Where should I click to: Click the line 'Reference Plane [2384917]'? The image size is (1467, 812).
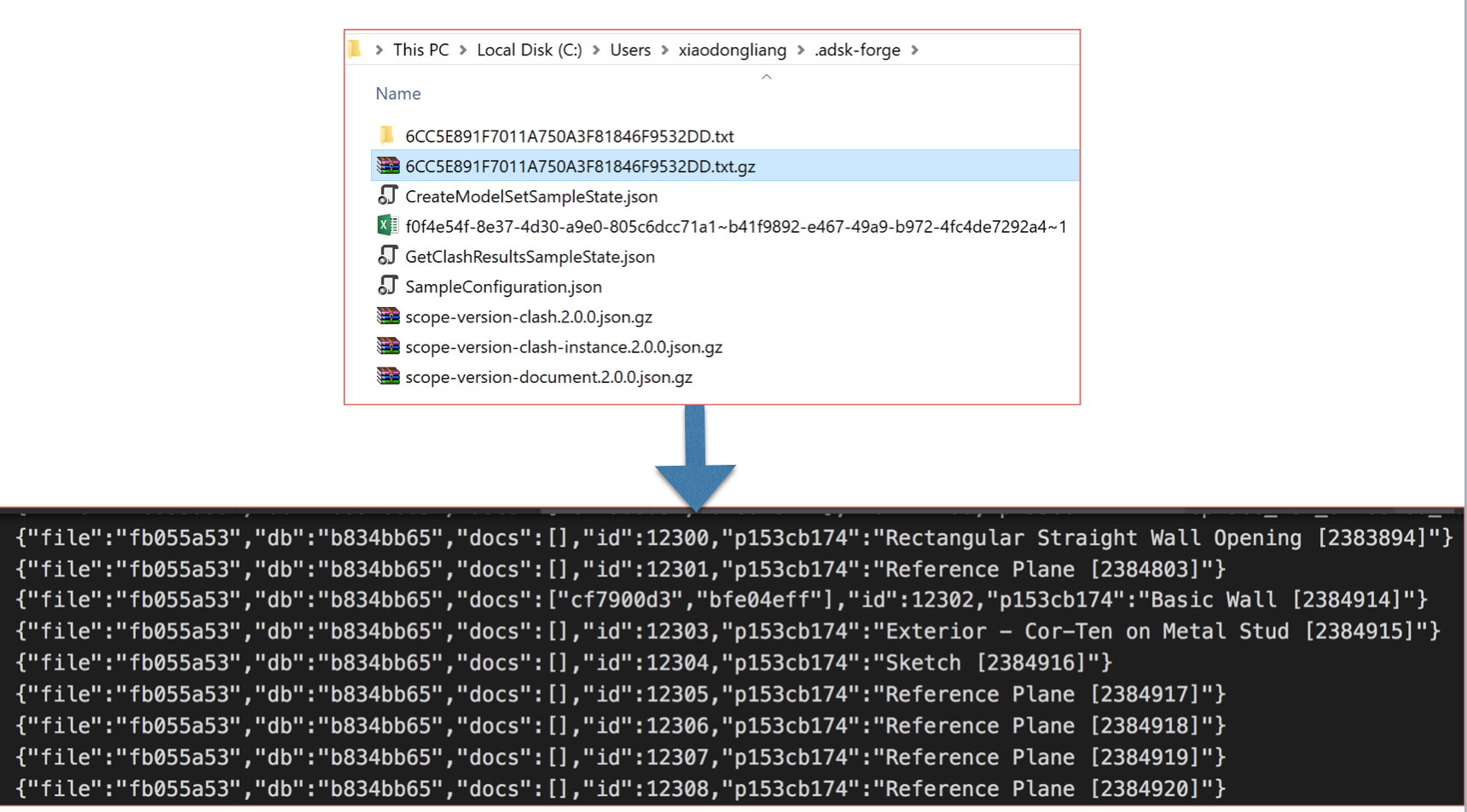(621, 695)
